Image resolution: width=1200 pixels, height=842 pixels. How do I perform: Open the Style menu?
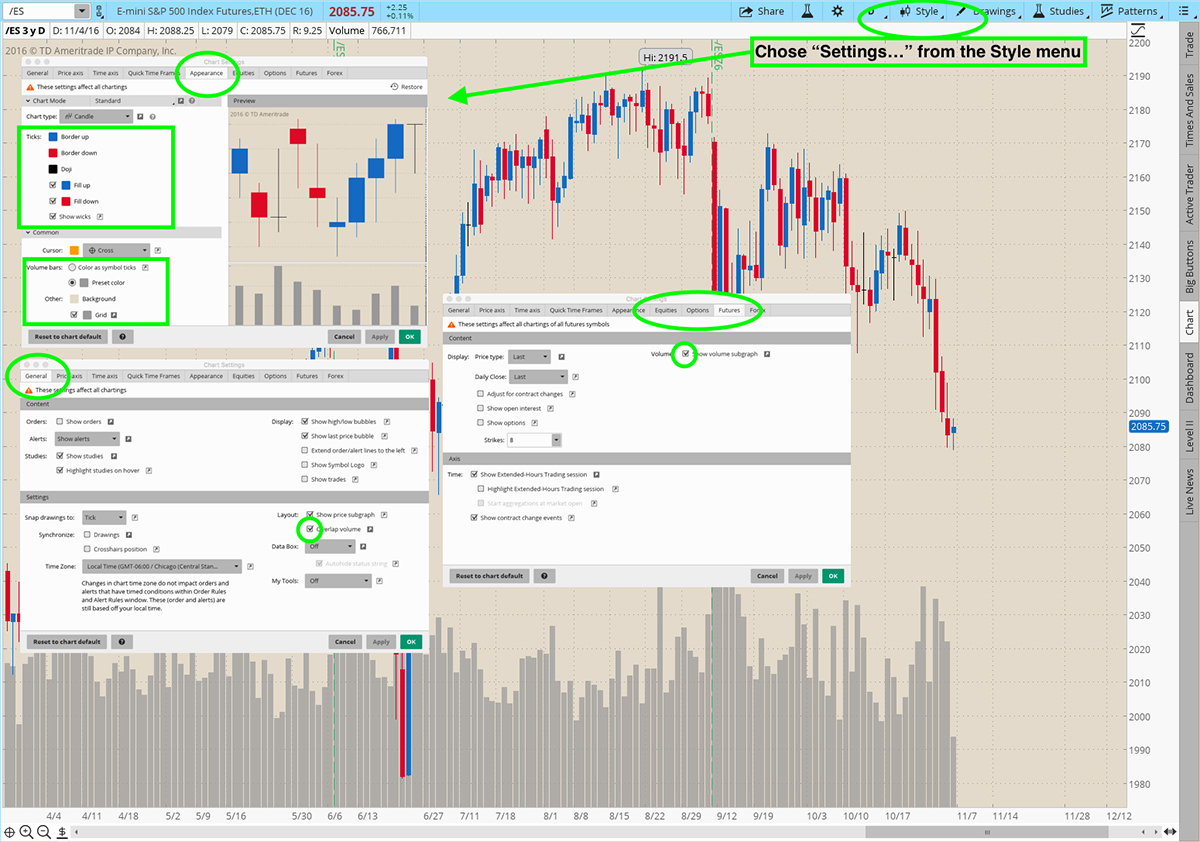918,12
